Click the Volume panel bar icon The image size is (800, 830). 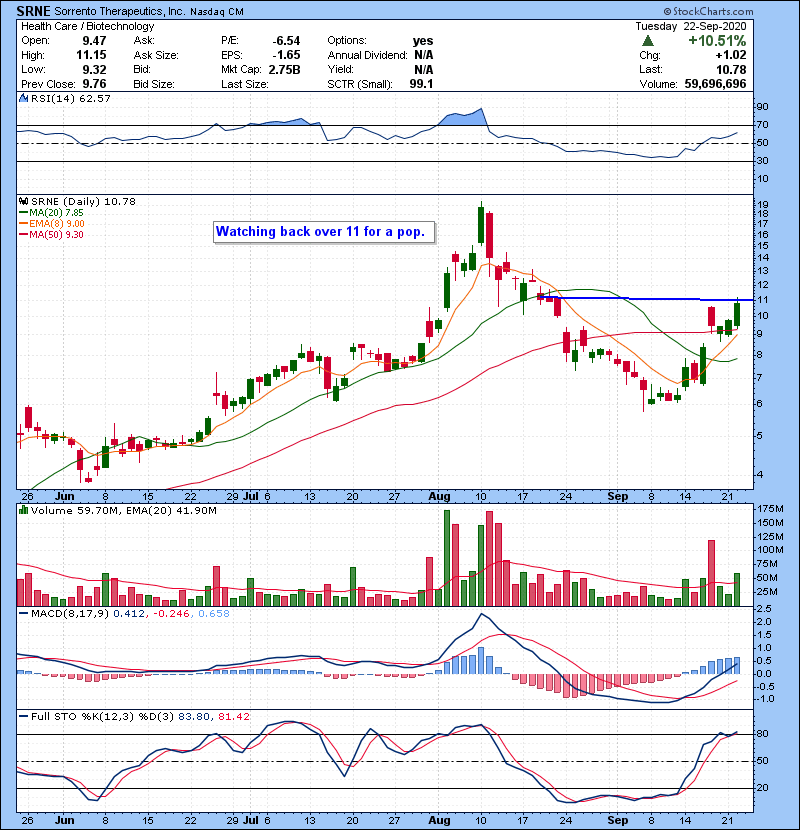tap(23, 510)
